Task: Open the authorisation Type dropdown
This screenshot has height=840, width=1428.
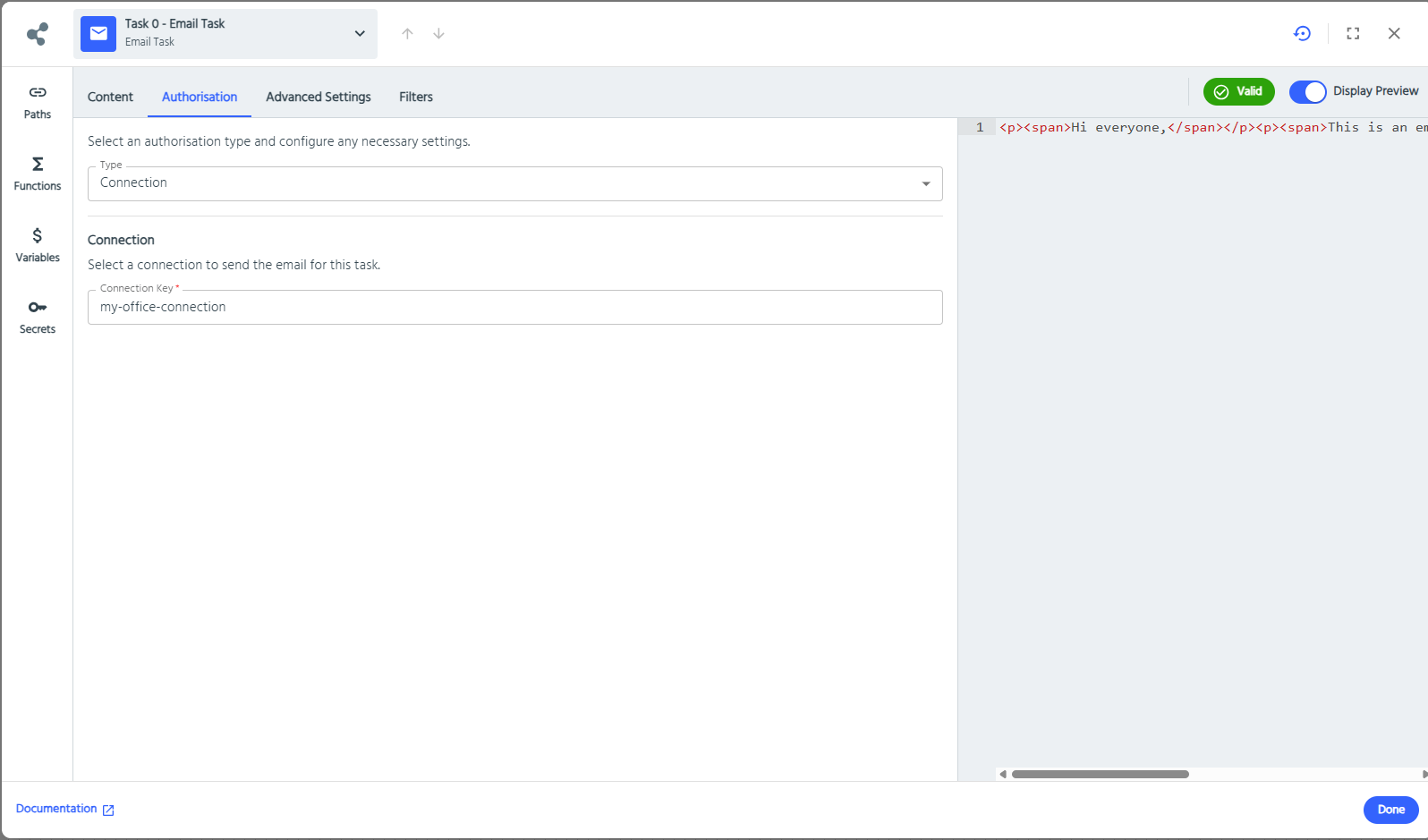Action: (x=515, y=183)
